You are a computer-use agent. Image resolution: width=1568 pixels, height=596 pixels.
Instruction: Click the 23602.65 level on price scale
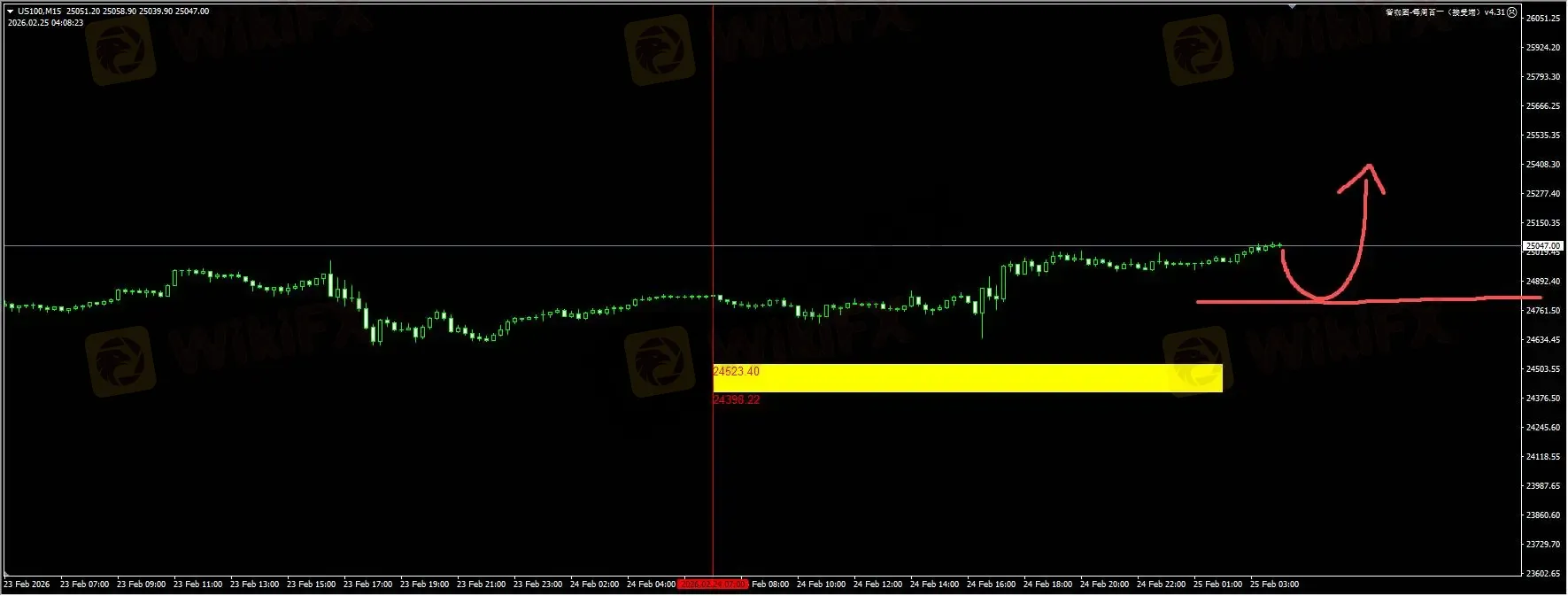point(1542,574)
